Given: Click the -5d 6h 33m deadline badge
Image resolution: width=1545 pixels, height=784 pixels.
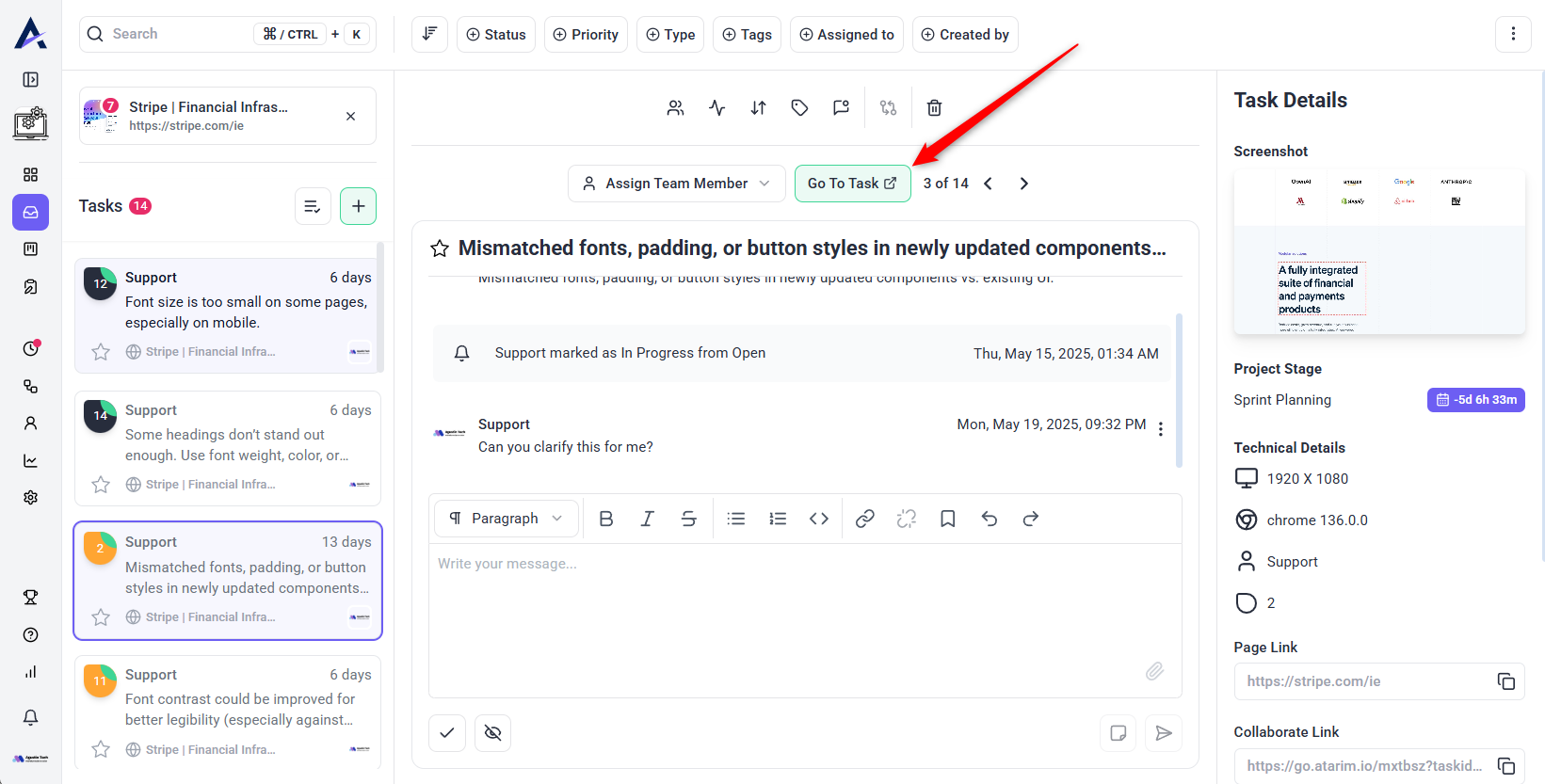Looking at the screenshot, I should click(x=1475, y=400).
